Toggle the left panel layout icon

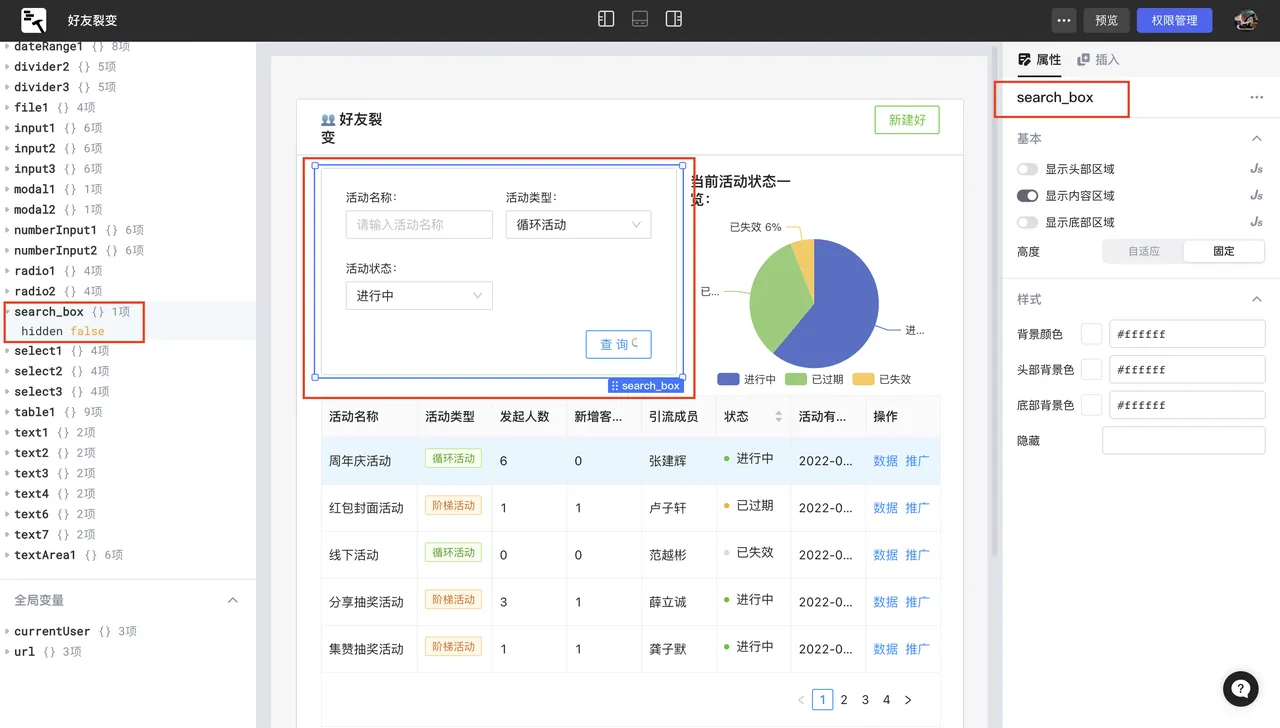pos(606,19)
